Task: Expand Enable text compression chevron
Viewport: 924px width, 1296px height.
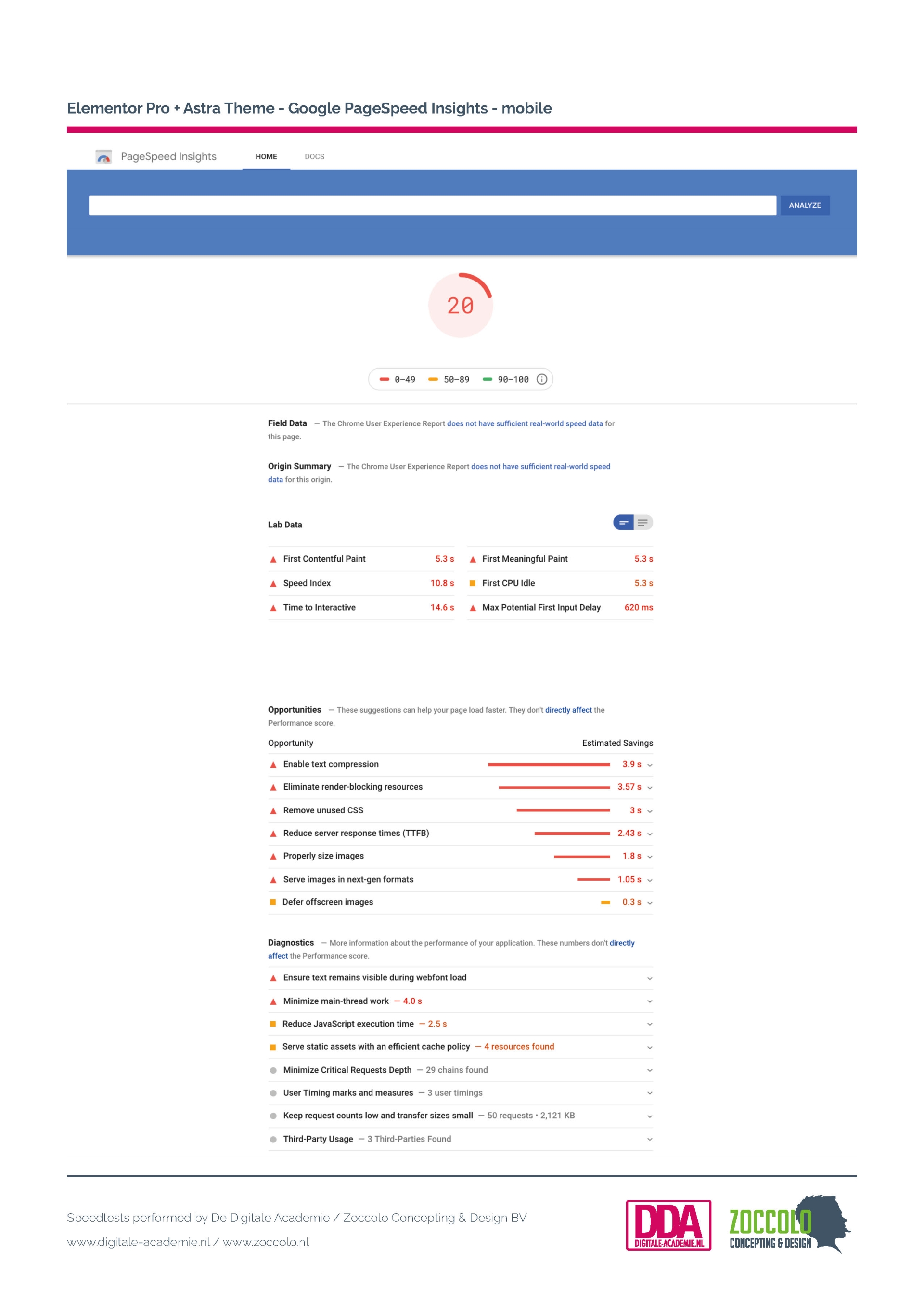Action: click(x=650, y=765)
